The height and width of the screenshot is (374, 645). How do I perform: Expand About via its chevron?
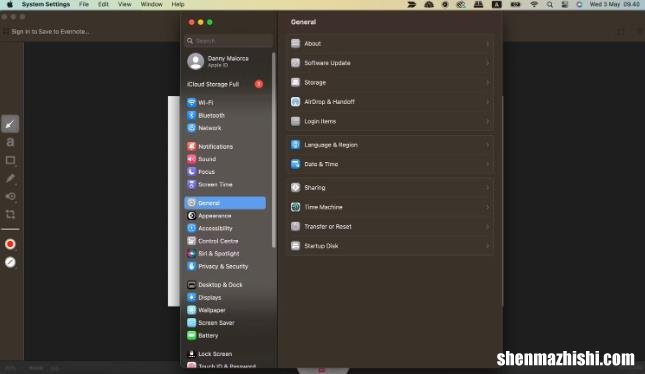click(x=487, y=44)
